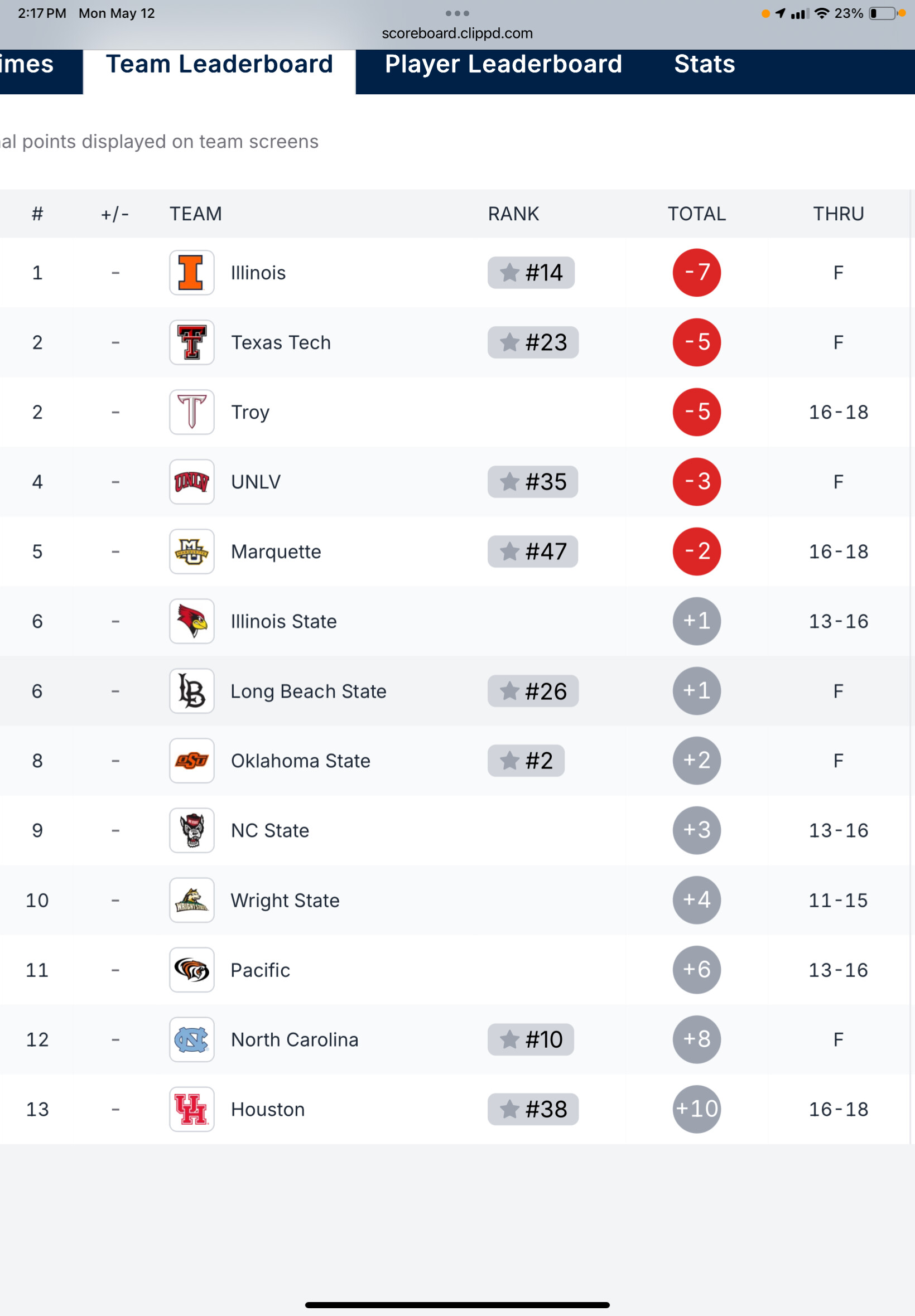915x1316 pixels.
Task: Tap the Illinois State redbird logo
Action: pyautogui.click(x=191, y=621)
